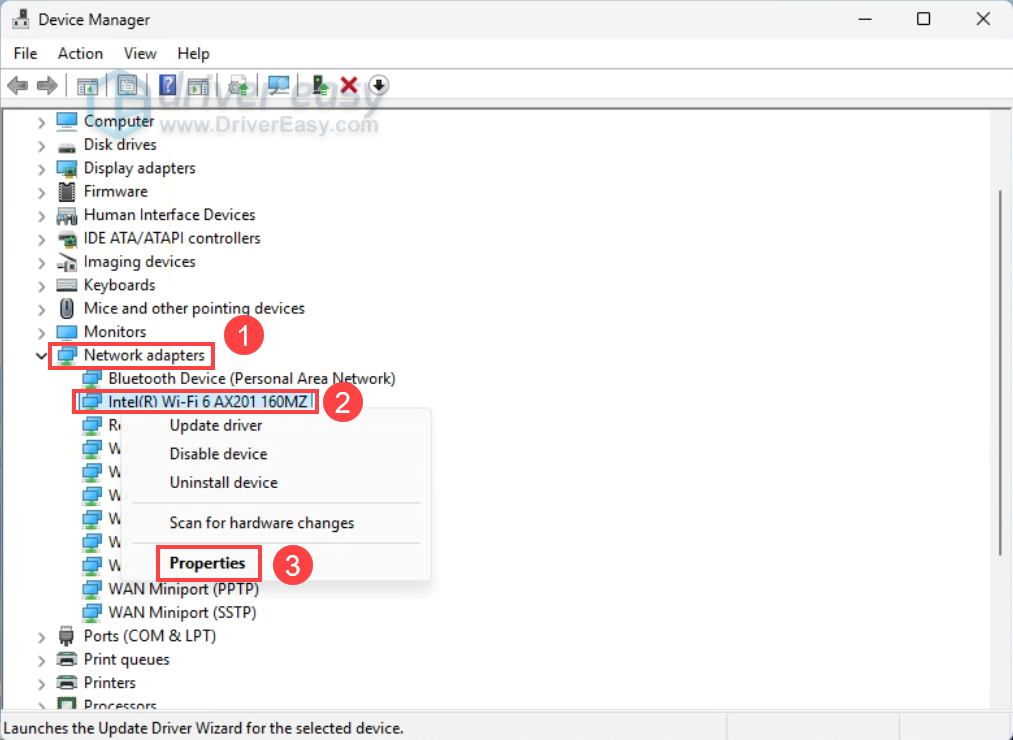Select the Network adapters tree label
The height and width of the screenshot is (740, 1013).
[144, 355]
